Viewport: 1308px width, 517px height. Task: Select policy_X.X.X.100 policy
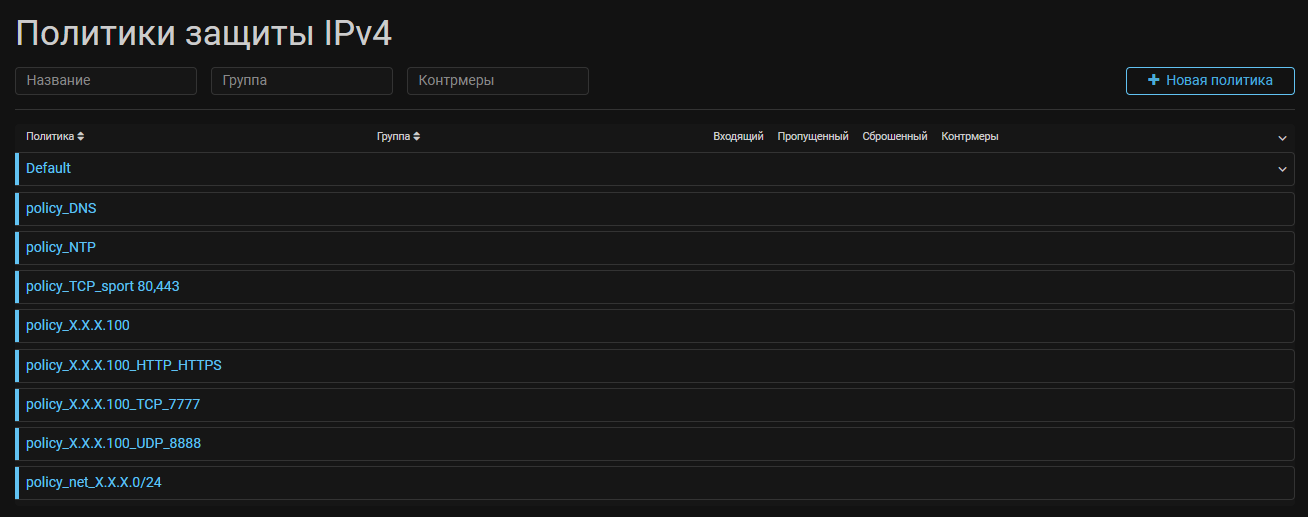tap(78, 325)
